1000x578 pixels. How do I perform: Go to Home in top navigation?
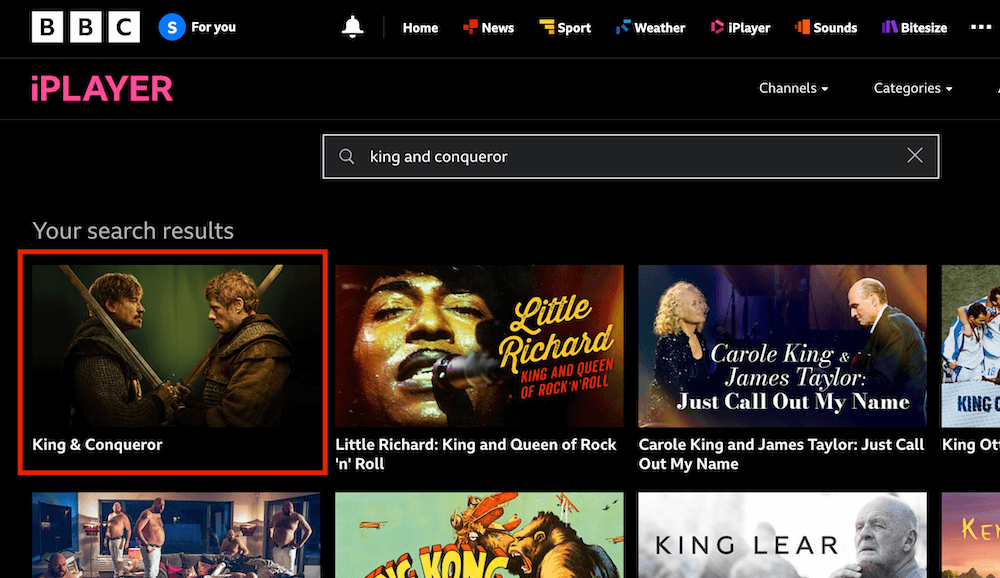coord(420,28)
